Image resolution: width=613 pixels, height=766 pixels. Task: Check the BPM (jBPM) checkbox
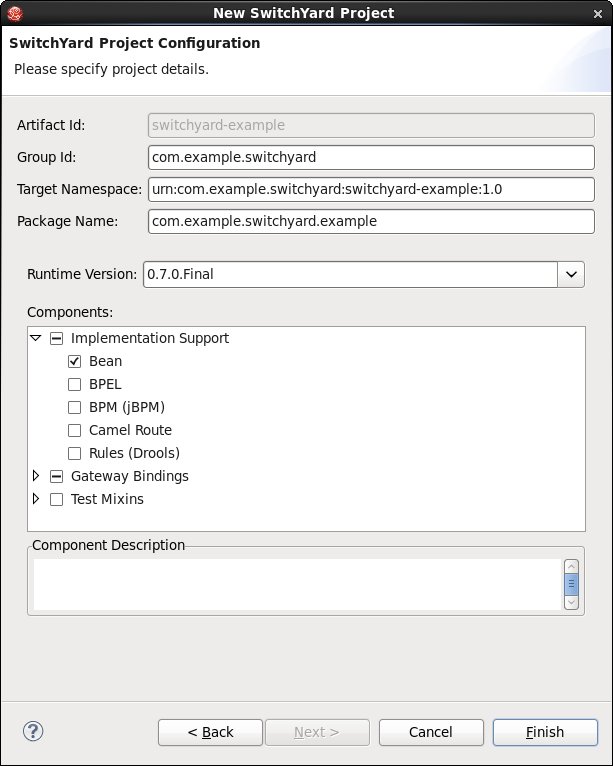tap(74, 407)
